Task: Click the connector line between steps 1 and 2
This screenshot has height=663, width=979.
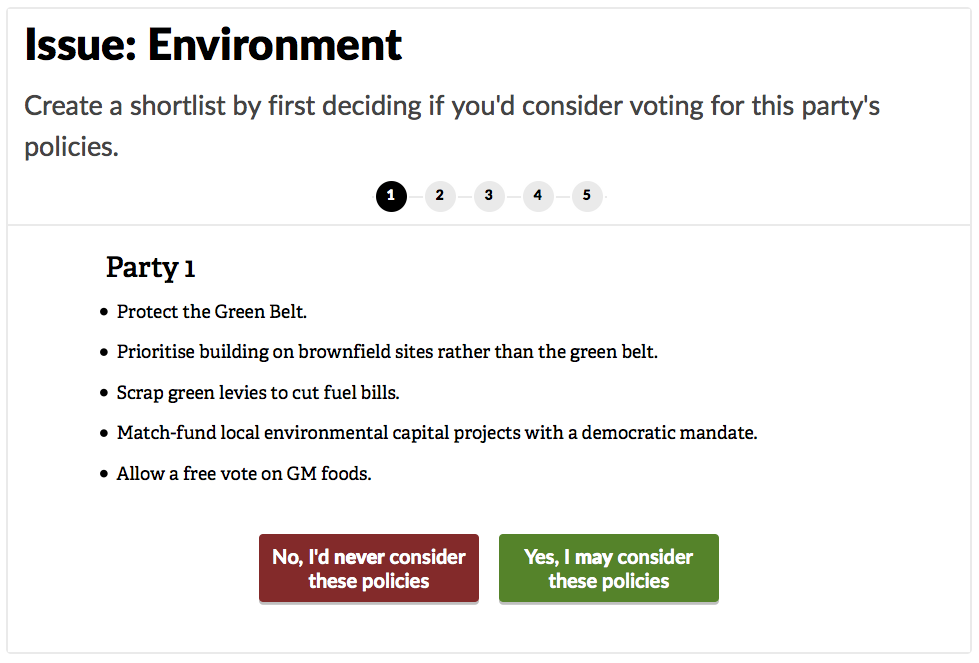Action: click(415, 196)
